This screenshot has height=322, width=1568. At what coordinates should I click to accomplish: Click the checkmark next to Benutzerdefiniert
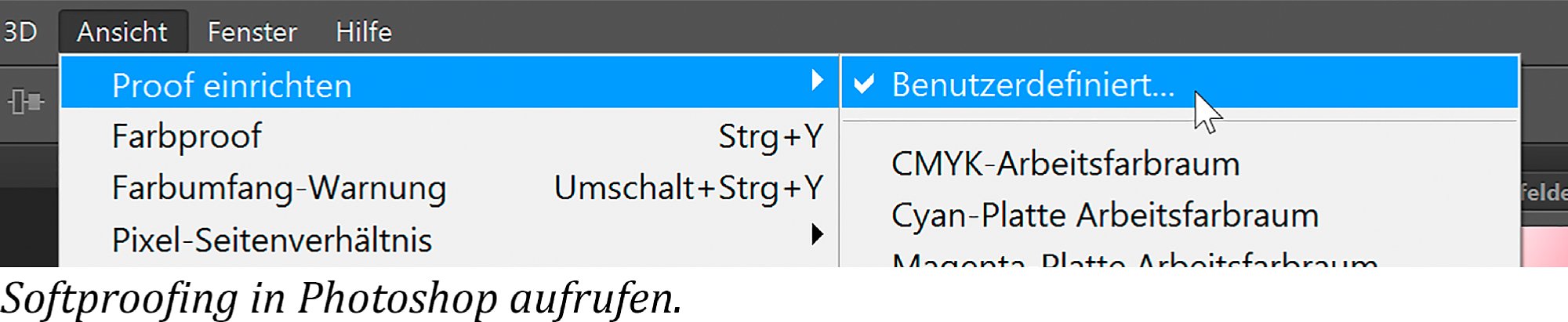pos(863,85)
